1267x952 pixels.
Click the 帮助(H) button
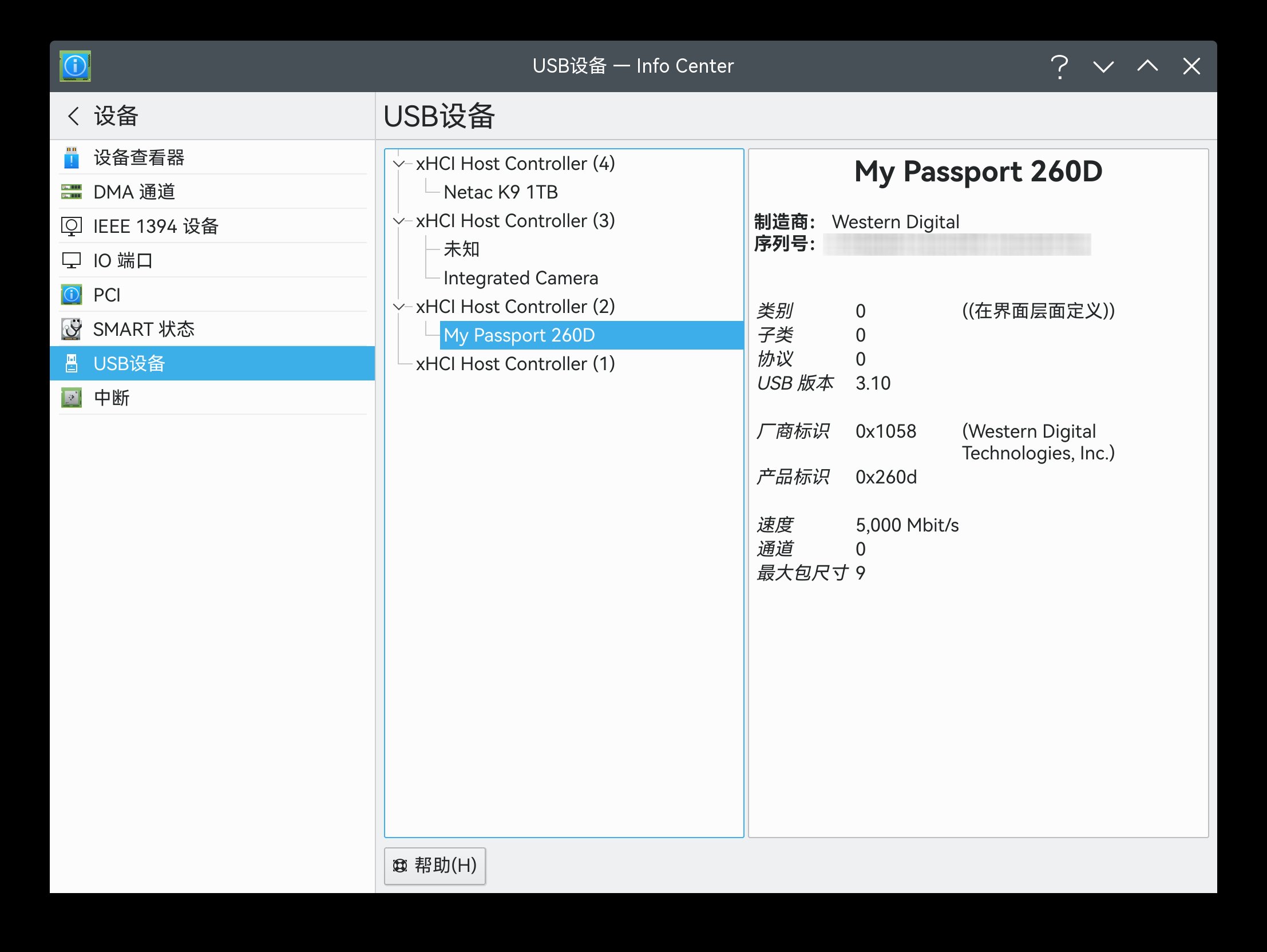(435, 866)
